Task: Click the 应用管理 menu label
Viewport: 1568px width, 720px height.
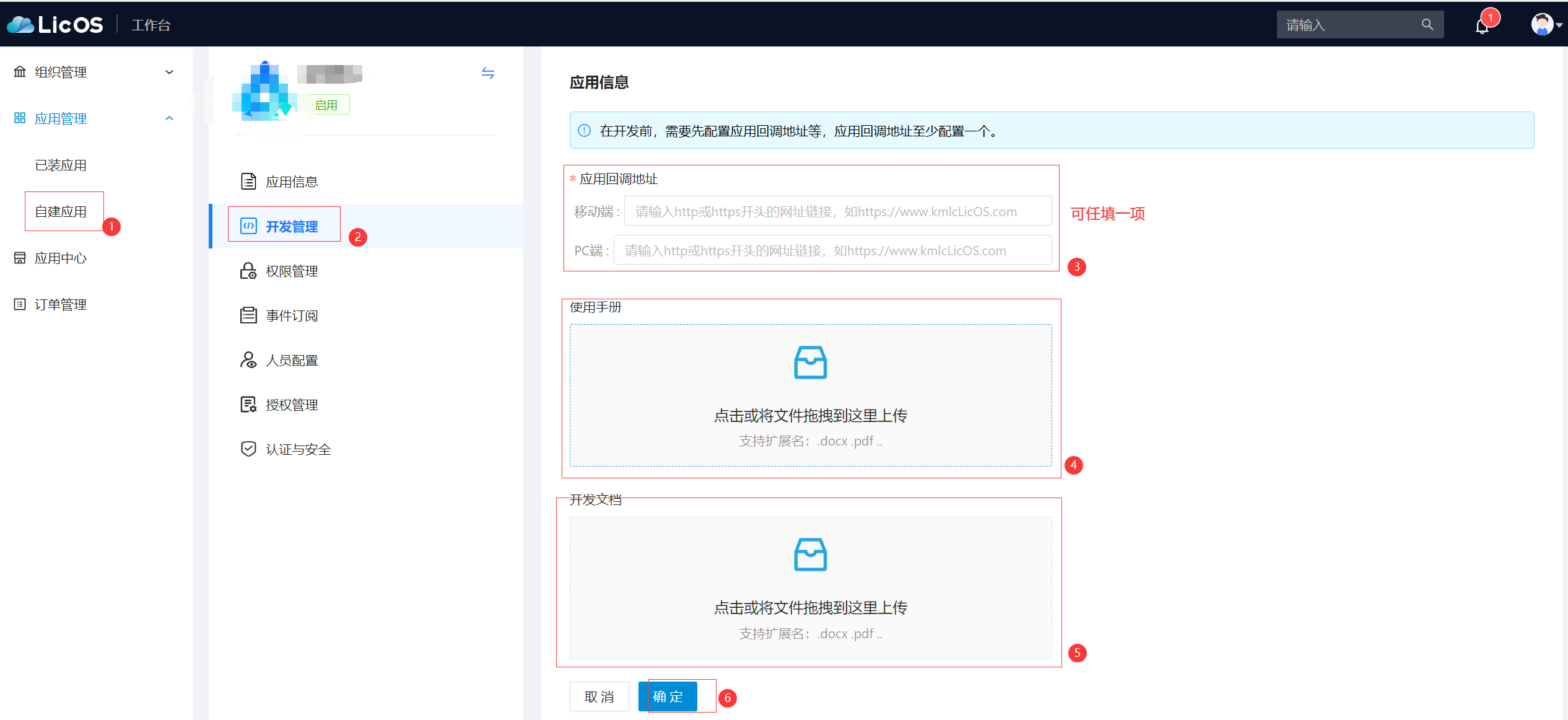Action: (61, 118)
